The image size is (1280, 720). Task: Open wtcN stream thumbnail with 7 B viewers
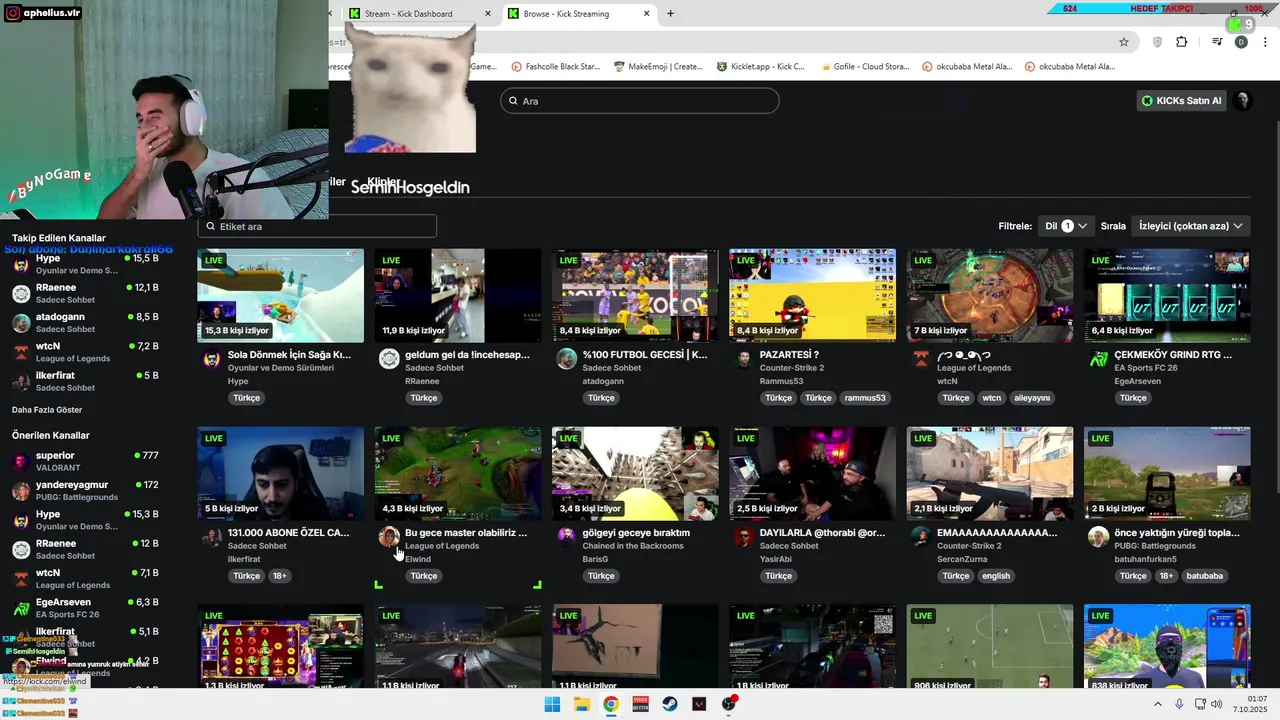pos(990,296)
